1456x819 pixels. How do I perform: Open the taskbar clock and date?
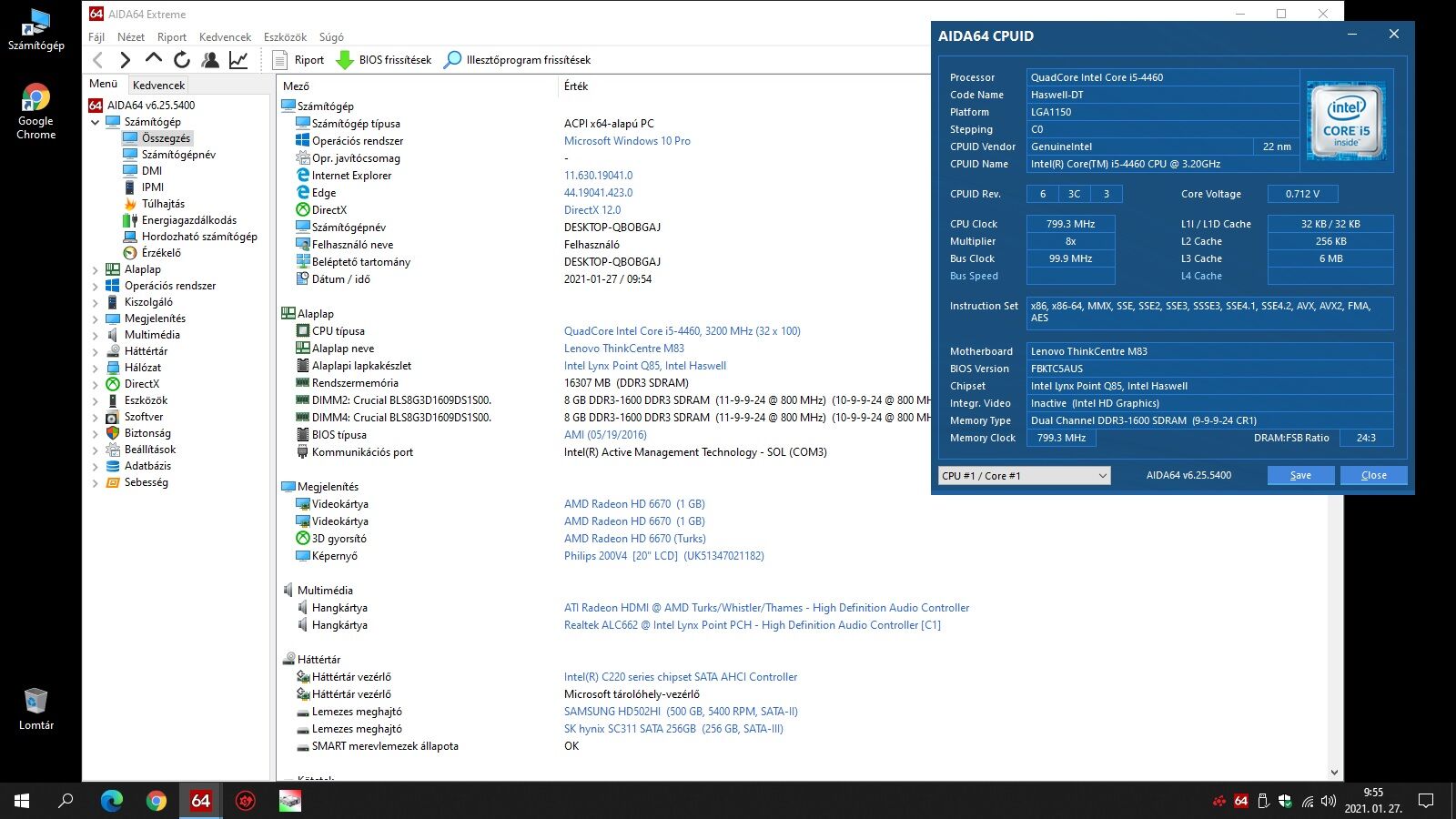[x=1373, y=801]
